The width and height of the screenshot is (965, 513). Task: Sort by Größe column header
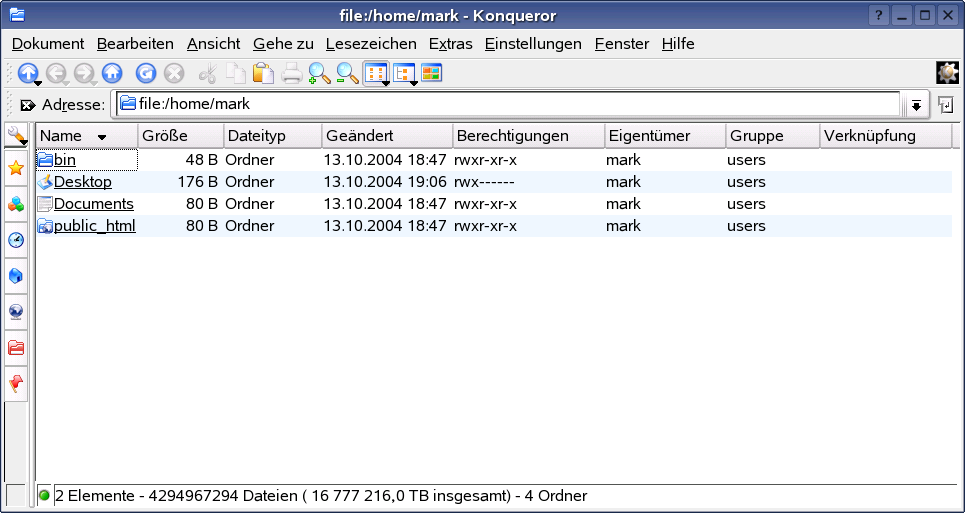pos(181,136)
